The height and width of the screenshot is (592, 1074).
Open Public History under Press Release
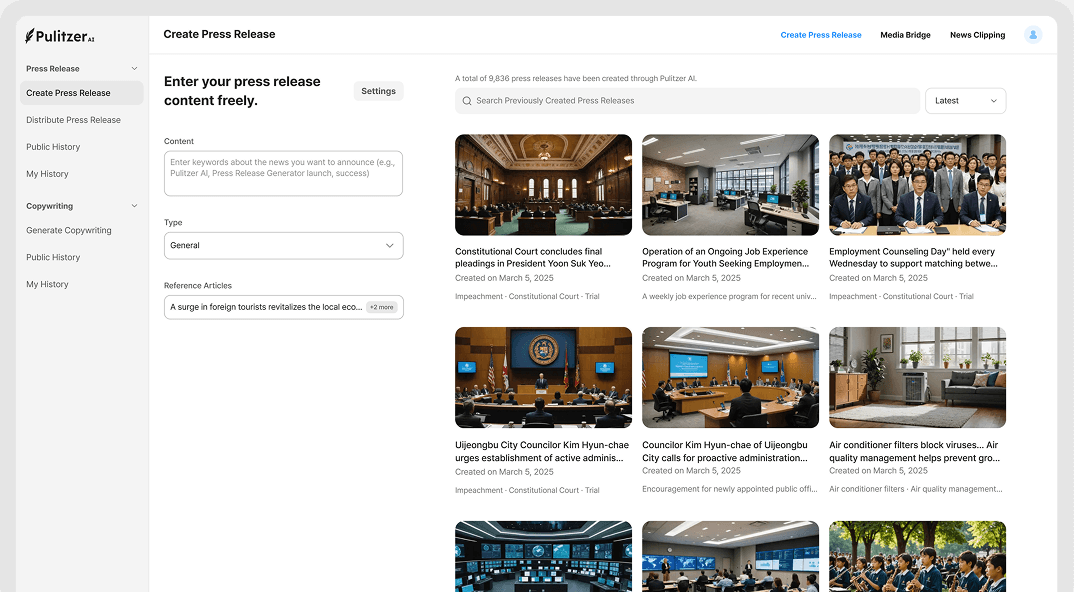pyautogui.click(x=53, y=147)
